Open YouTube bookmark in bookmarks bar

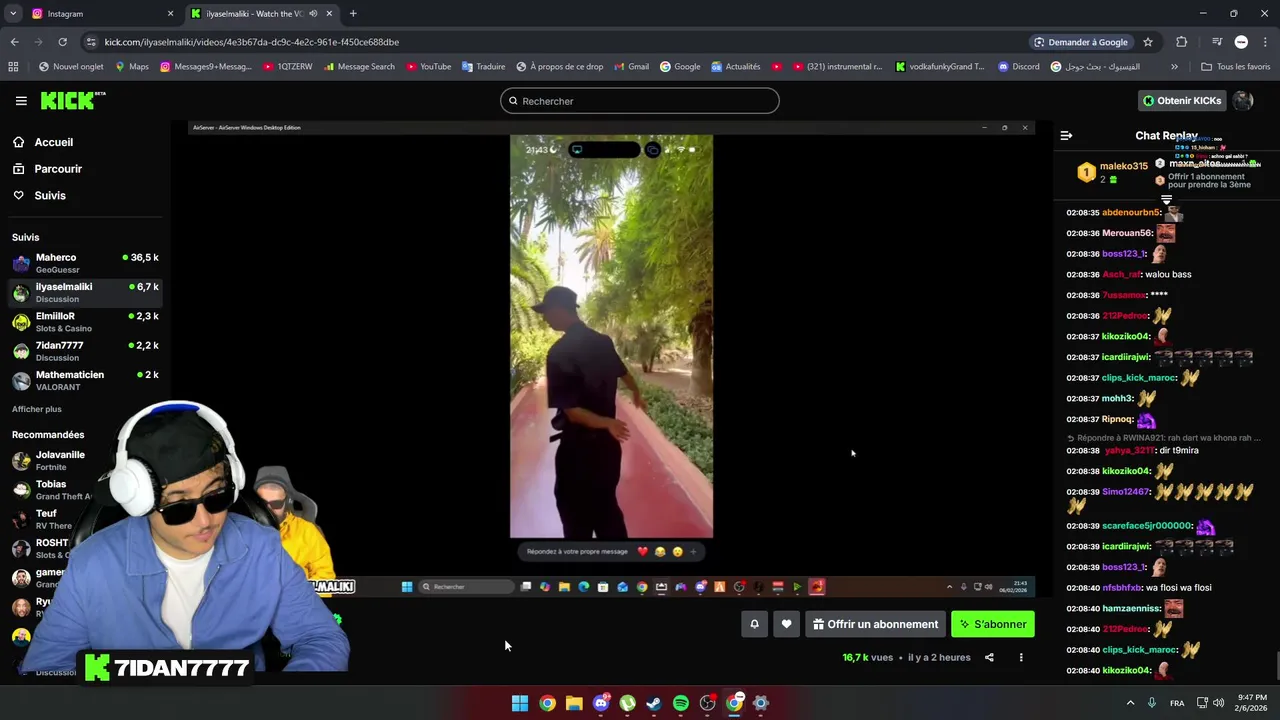[427, 67]
